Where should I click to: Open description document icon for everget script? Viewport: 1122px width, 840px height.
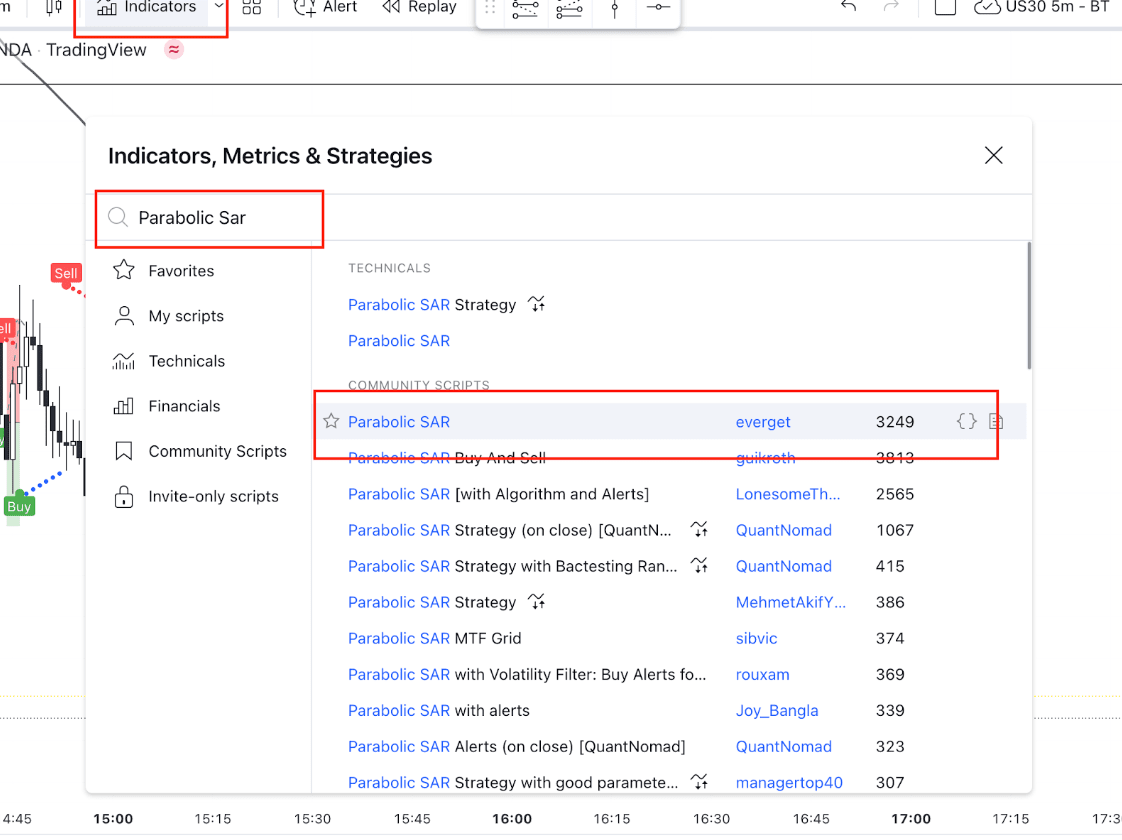(995, 421)
